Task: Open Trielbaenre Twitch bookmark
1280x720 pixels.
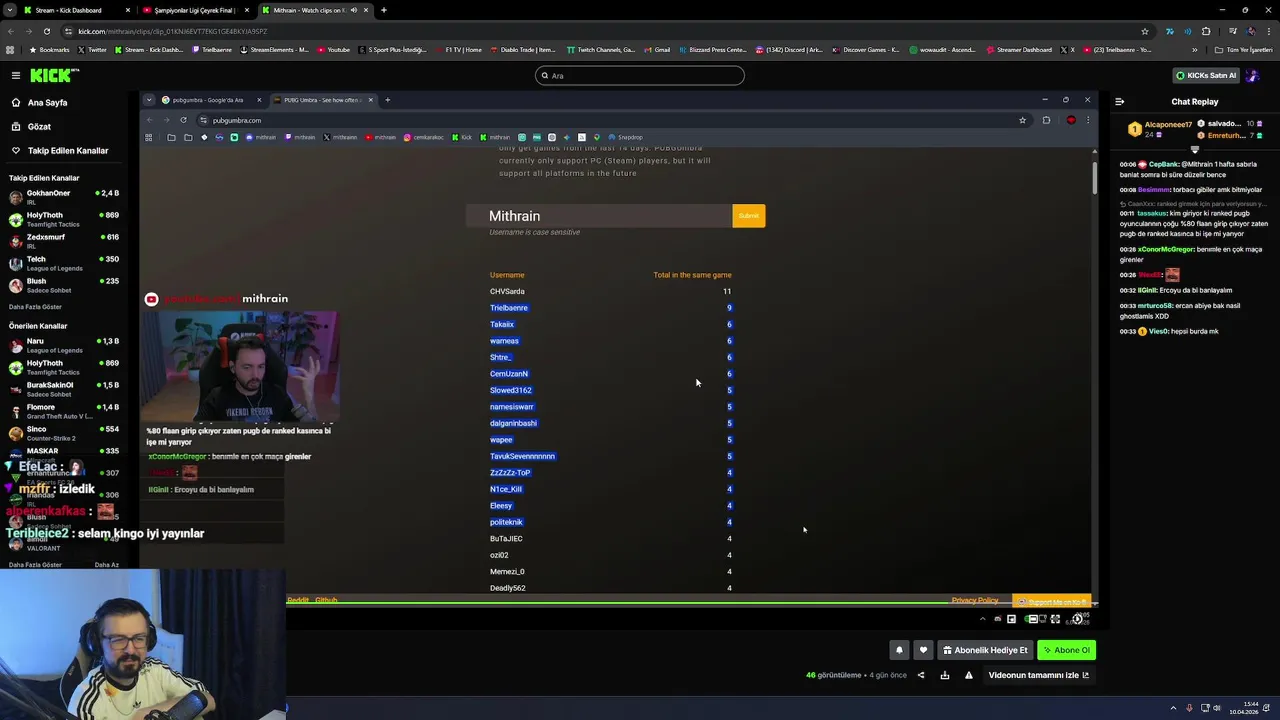Action: pos(212,50)
